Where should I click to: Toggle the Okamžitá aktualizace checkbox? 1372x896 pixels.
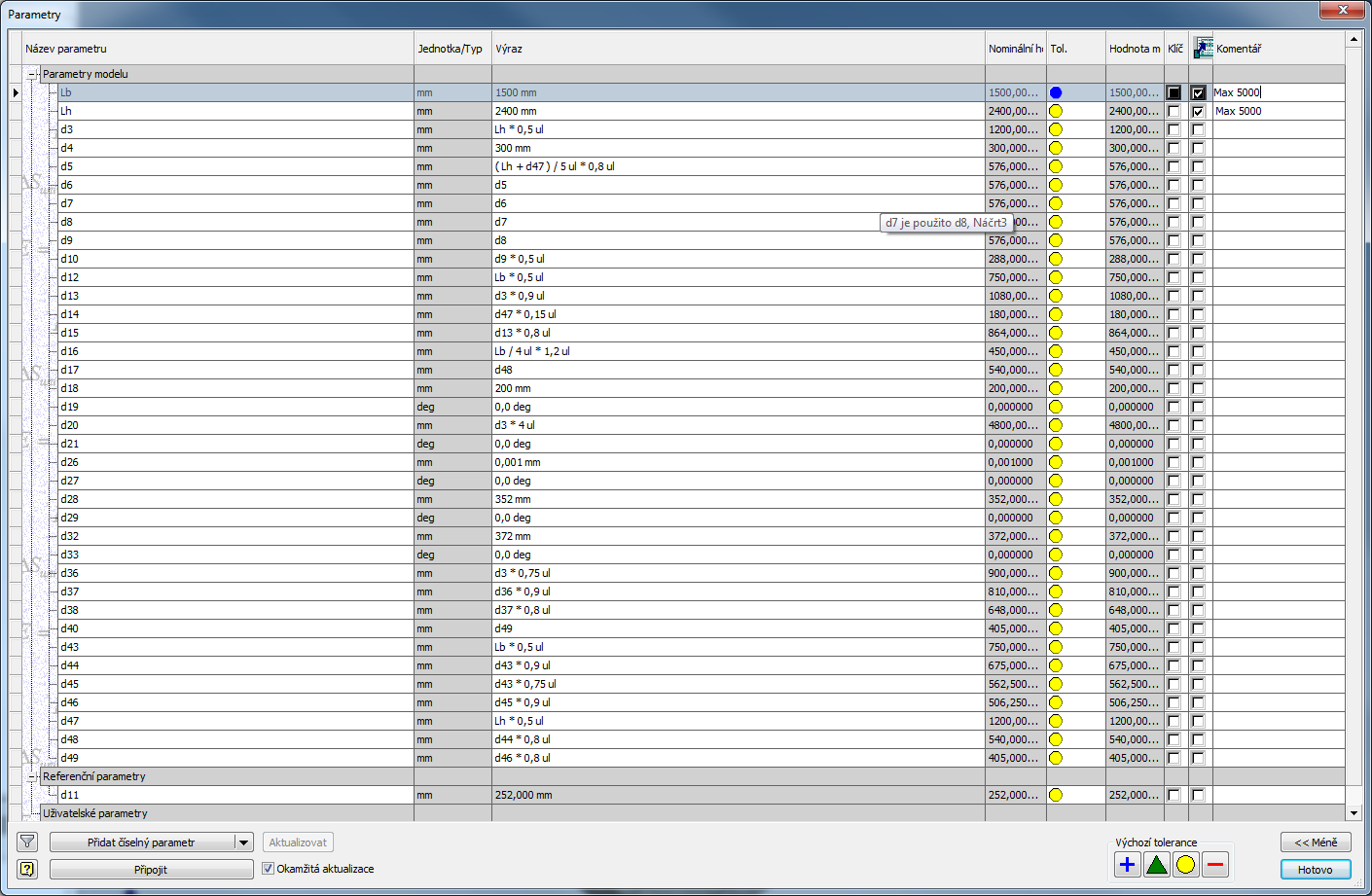(x=269, y=869)
